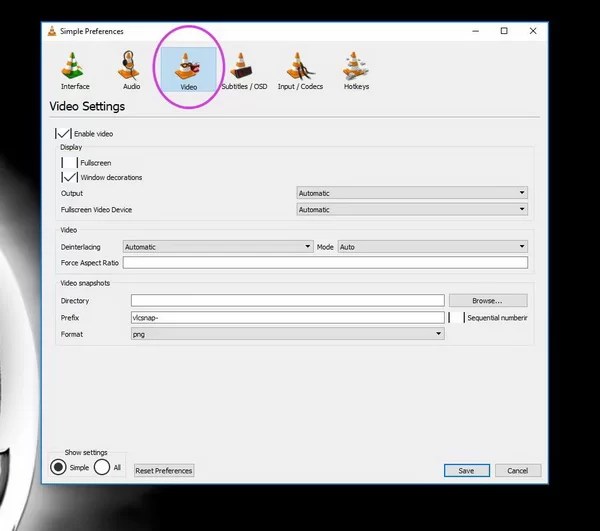Click the snapshot Directory input field
600x531 pixels.
pos(287,301)
